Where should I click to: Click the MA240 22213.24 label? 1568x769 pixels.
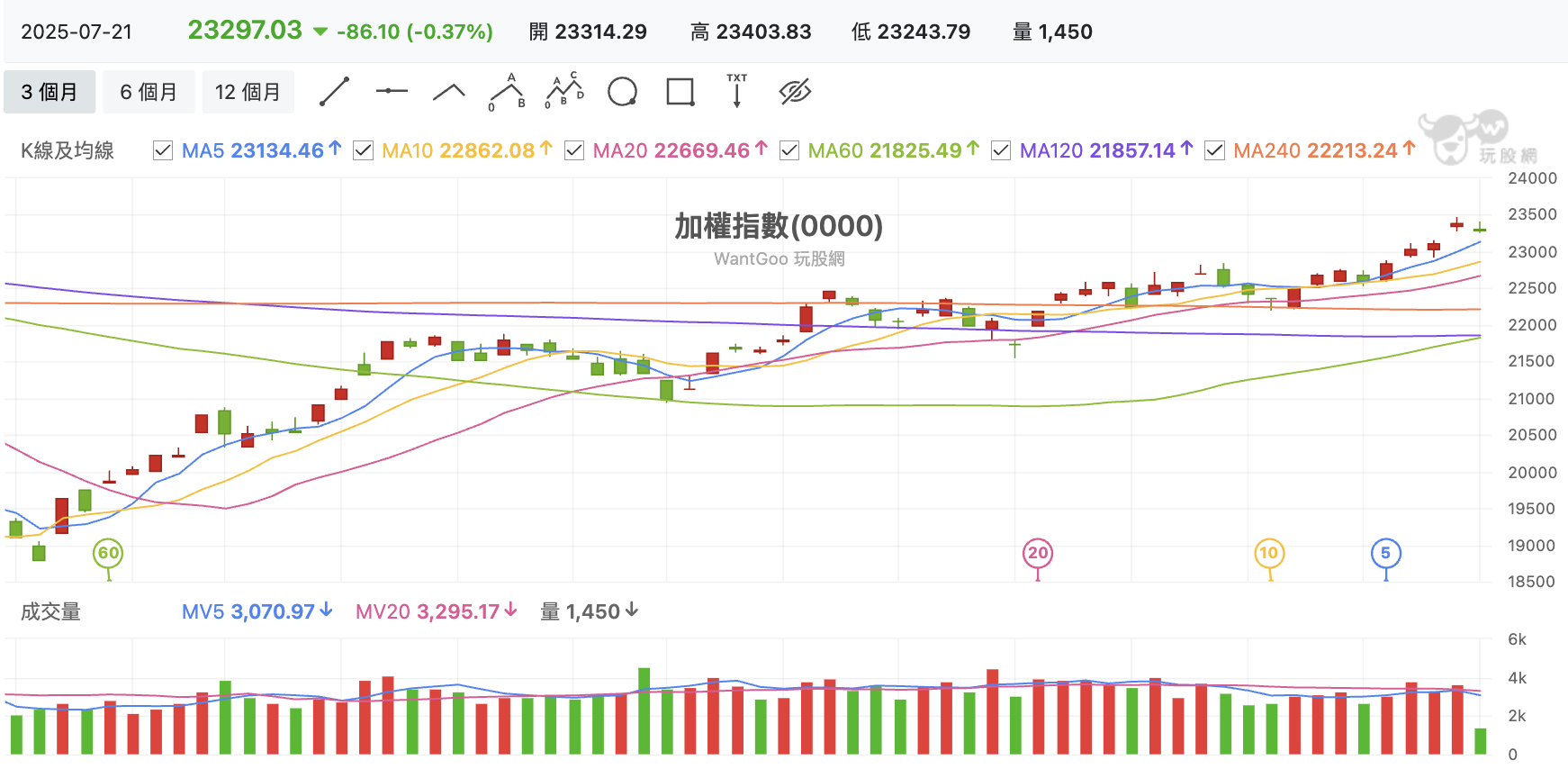[1324, 150]
